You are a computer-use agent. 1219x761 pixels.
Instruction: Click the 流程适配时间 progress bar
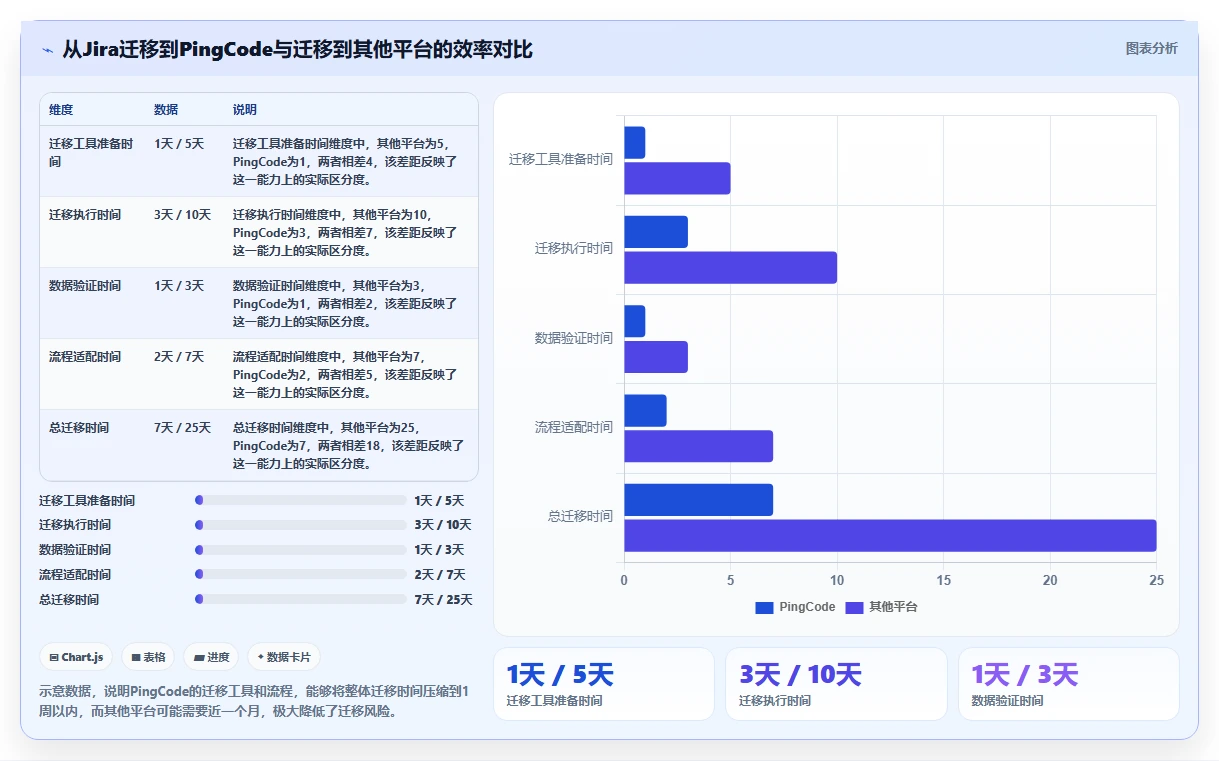click(x=301, y=574)
